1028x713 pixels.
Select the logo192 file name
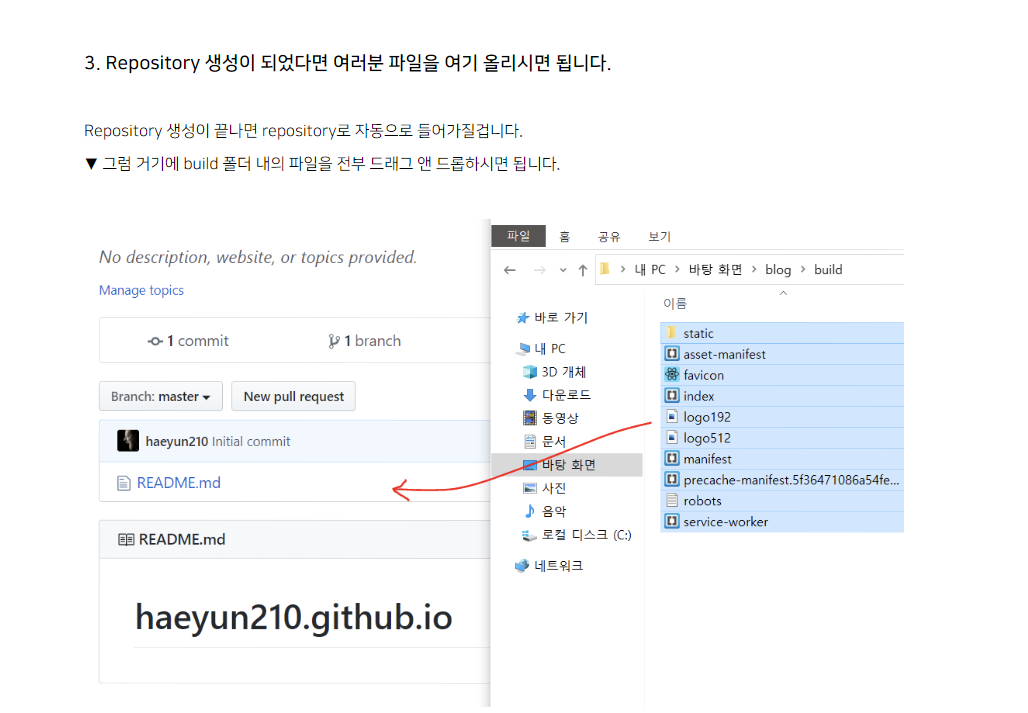click(x=707, y=417)
